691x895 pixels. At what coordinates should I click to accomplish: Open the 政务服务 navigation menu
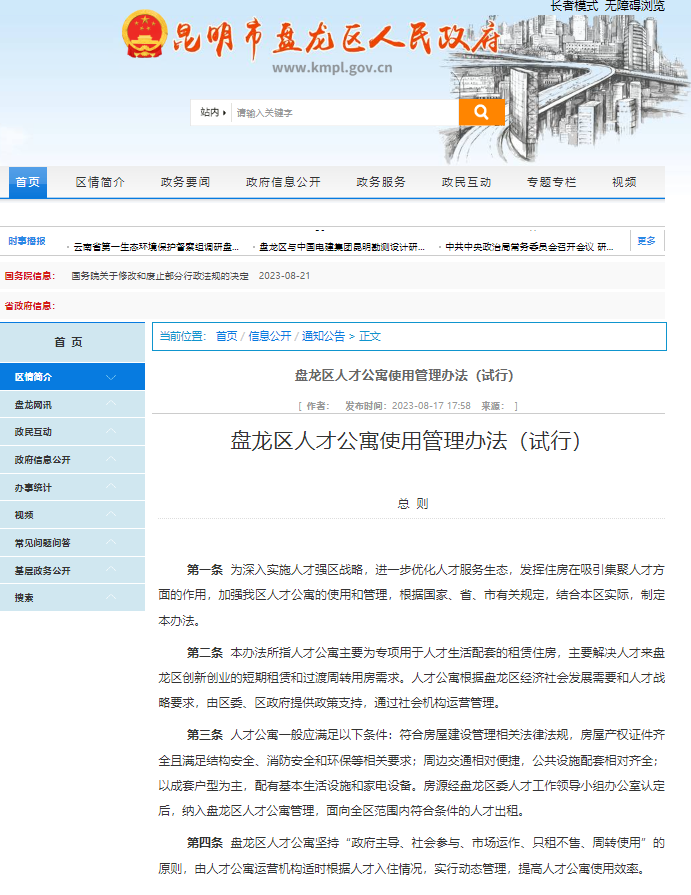(381, 182)
